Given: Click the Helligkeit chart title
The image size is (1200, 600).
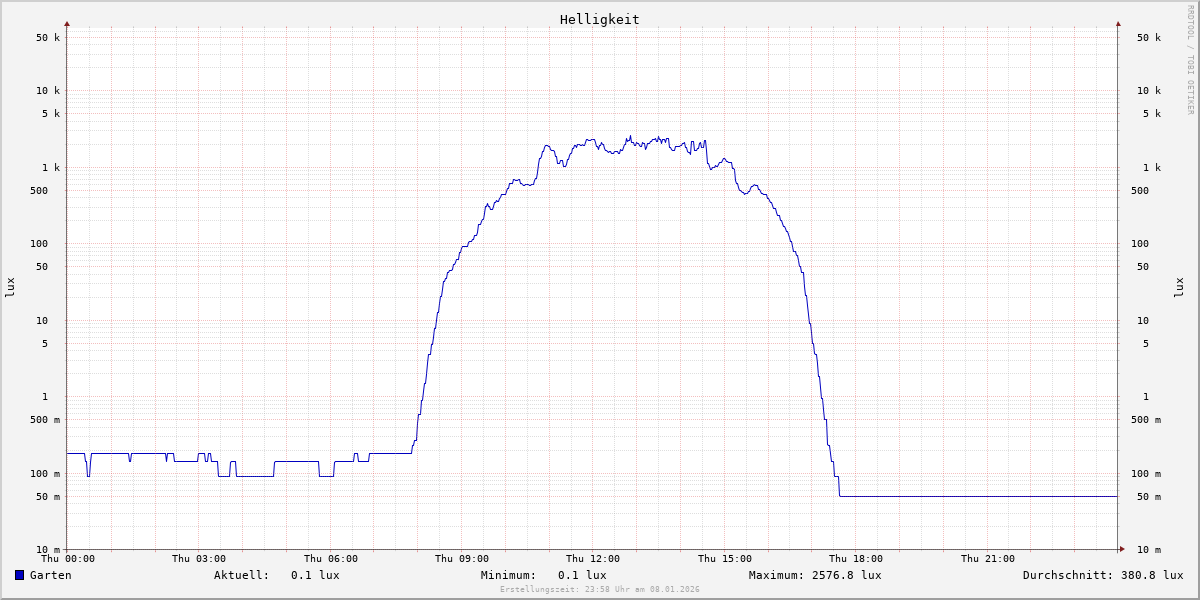Looking at the screenshot, I should coord(599,19).
